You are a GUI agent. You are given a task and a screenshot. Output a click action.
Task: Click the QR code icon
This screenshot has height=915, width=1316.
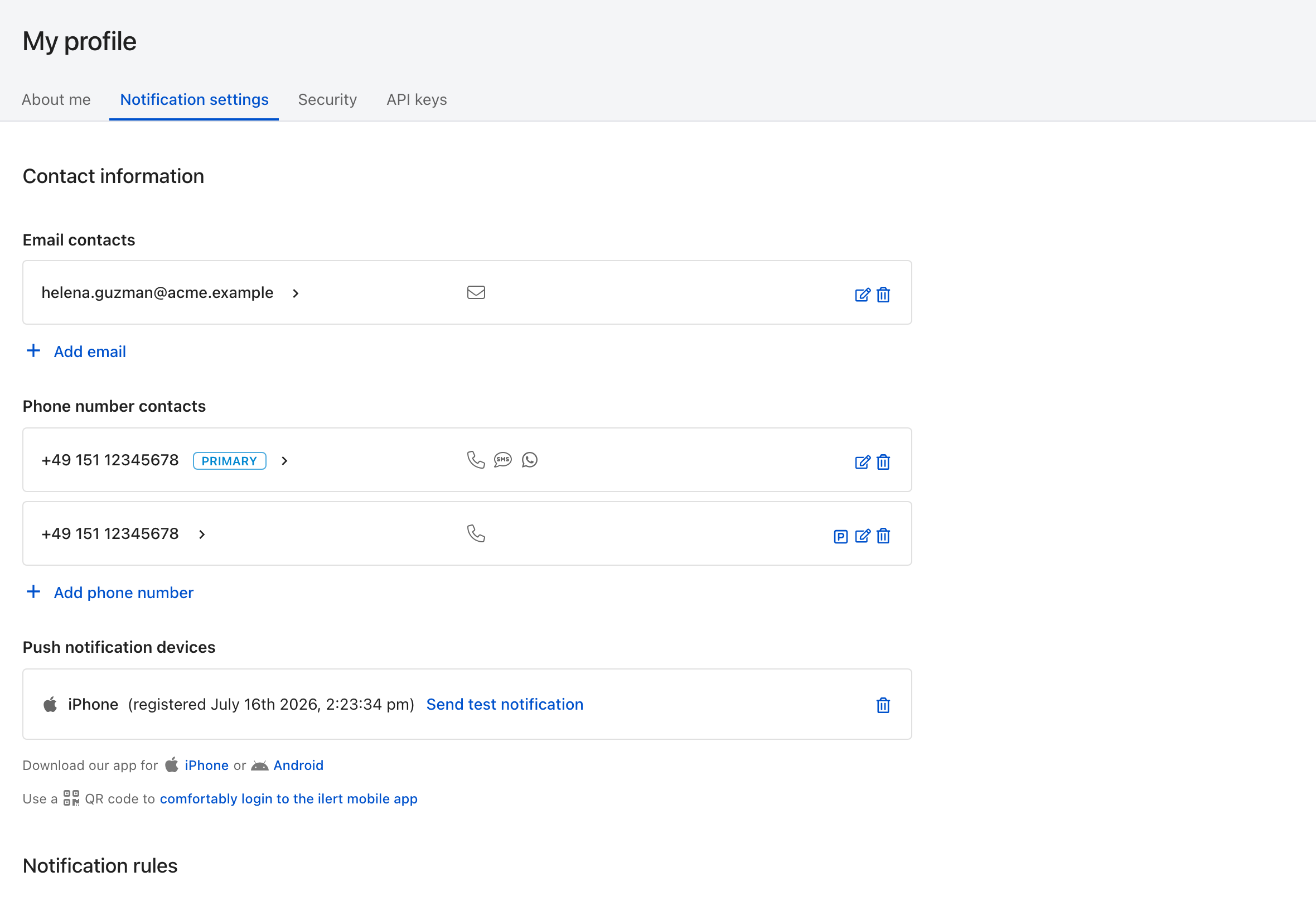71,798
